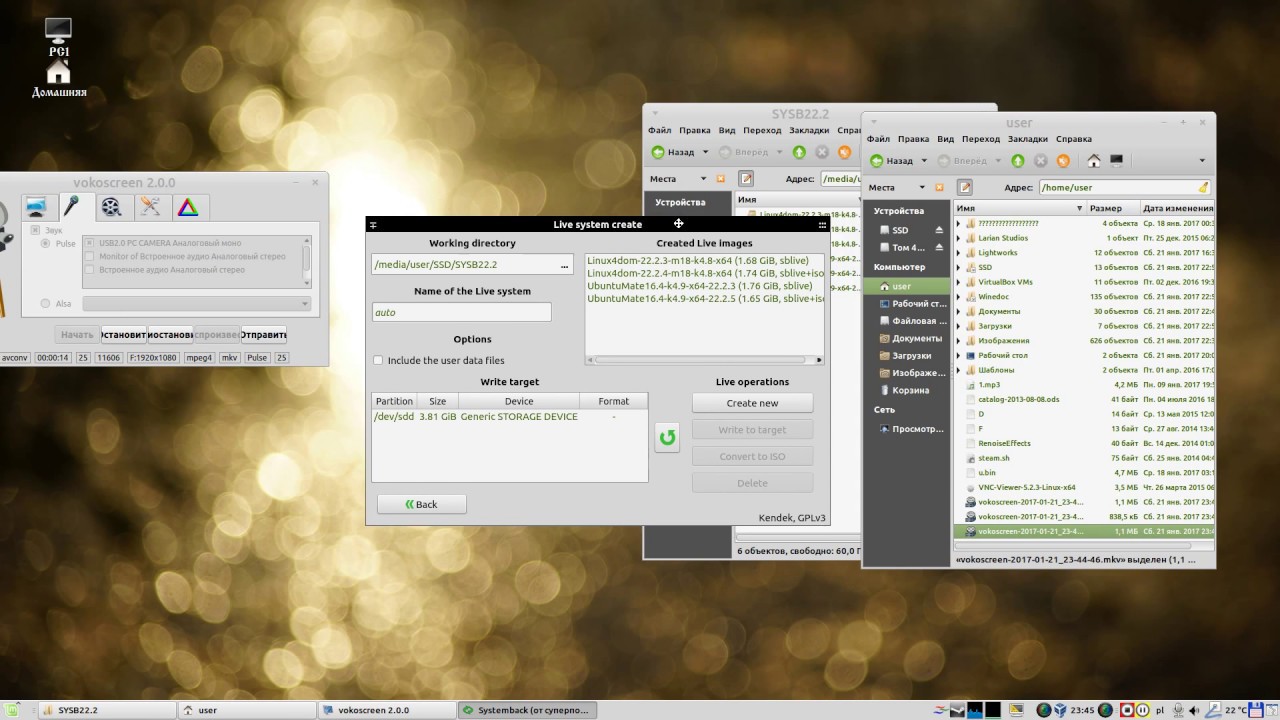Viewport: 1280px width, 720px height.
Task: Select the /dev/sdd write target row
Action: 509,416
